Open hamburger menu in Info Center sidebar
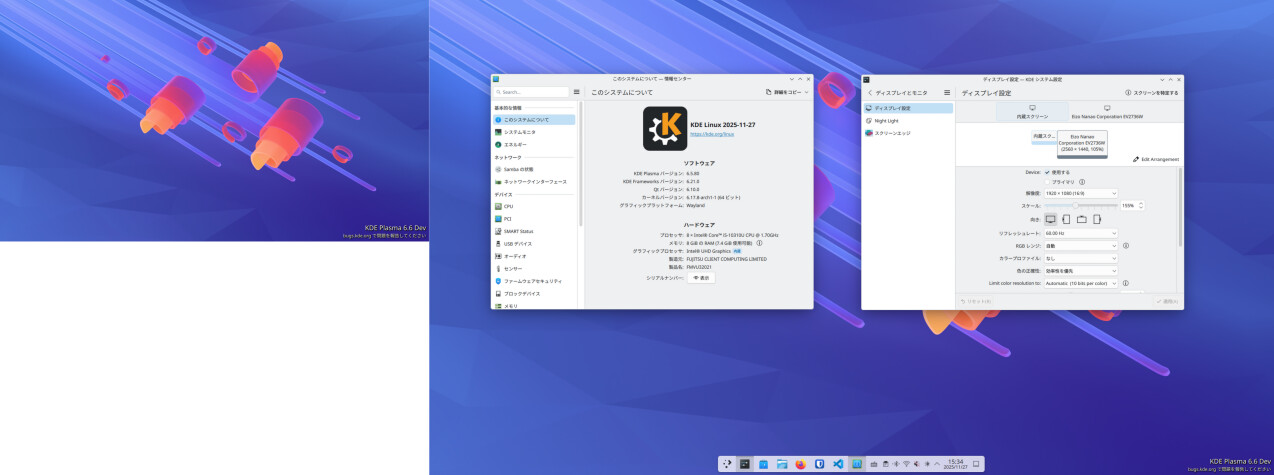The image size is (1274, 475). tap(576, 92)
